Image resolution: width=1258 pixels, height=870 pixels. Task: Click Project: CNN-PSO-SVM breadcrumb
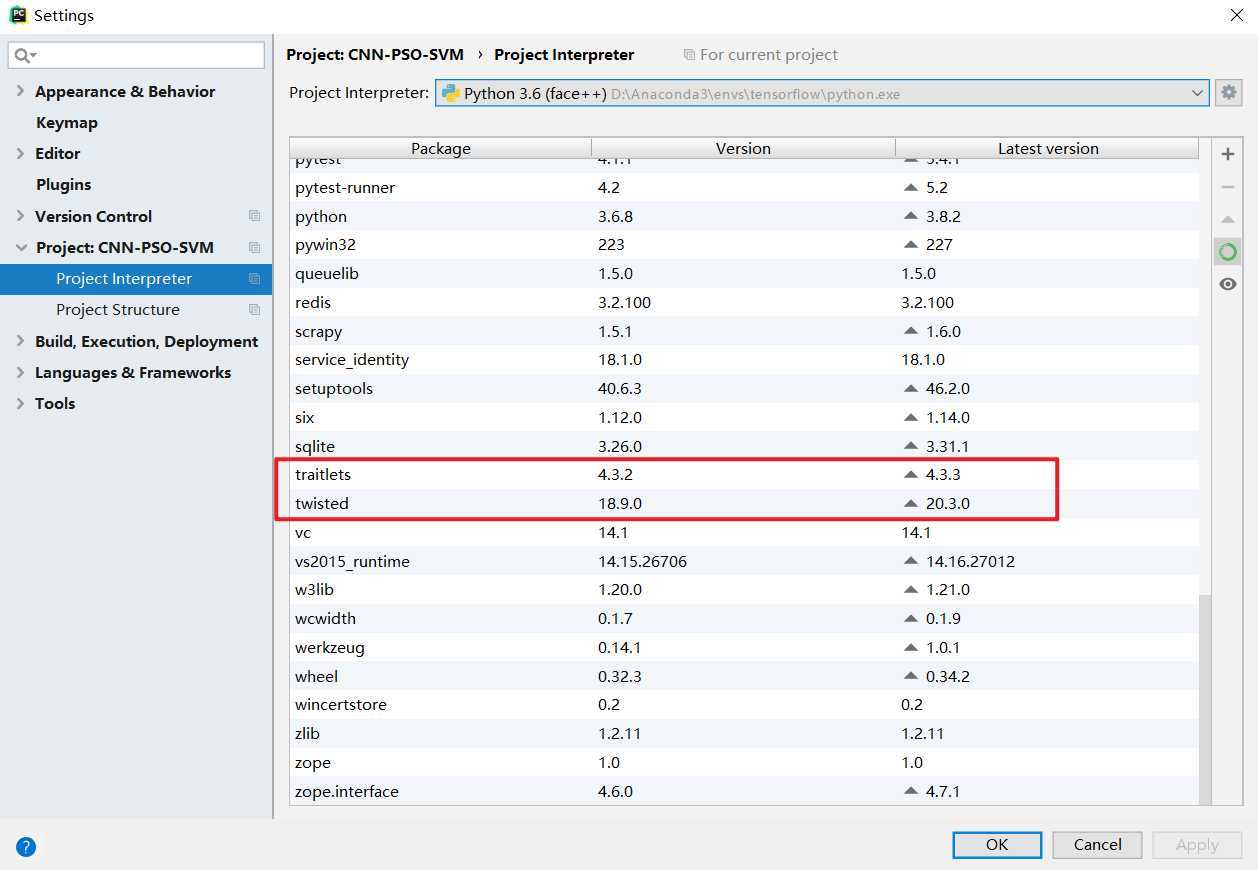(375, 55)
